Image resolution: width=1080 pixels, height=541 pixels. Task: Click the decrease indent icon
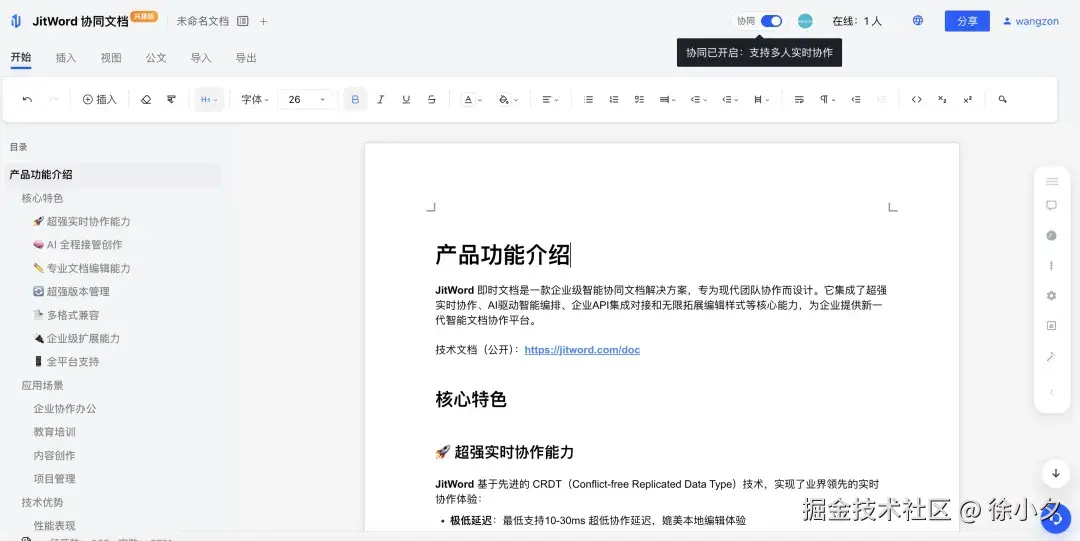855,99
